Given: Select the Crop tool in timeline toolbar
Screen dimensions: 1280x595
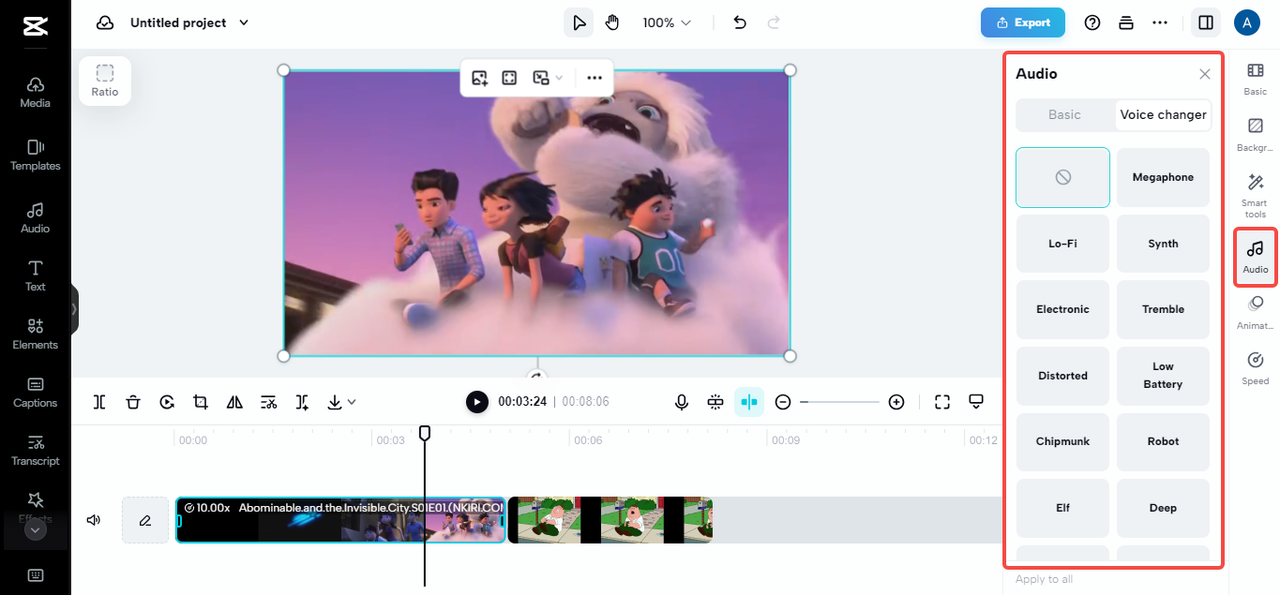Looking at the screenshot, I should (201, 402).
